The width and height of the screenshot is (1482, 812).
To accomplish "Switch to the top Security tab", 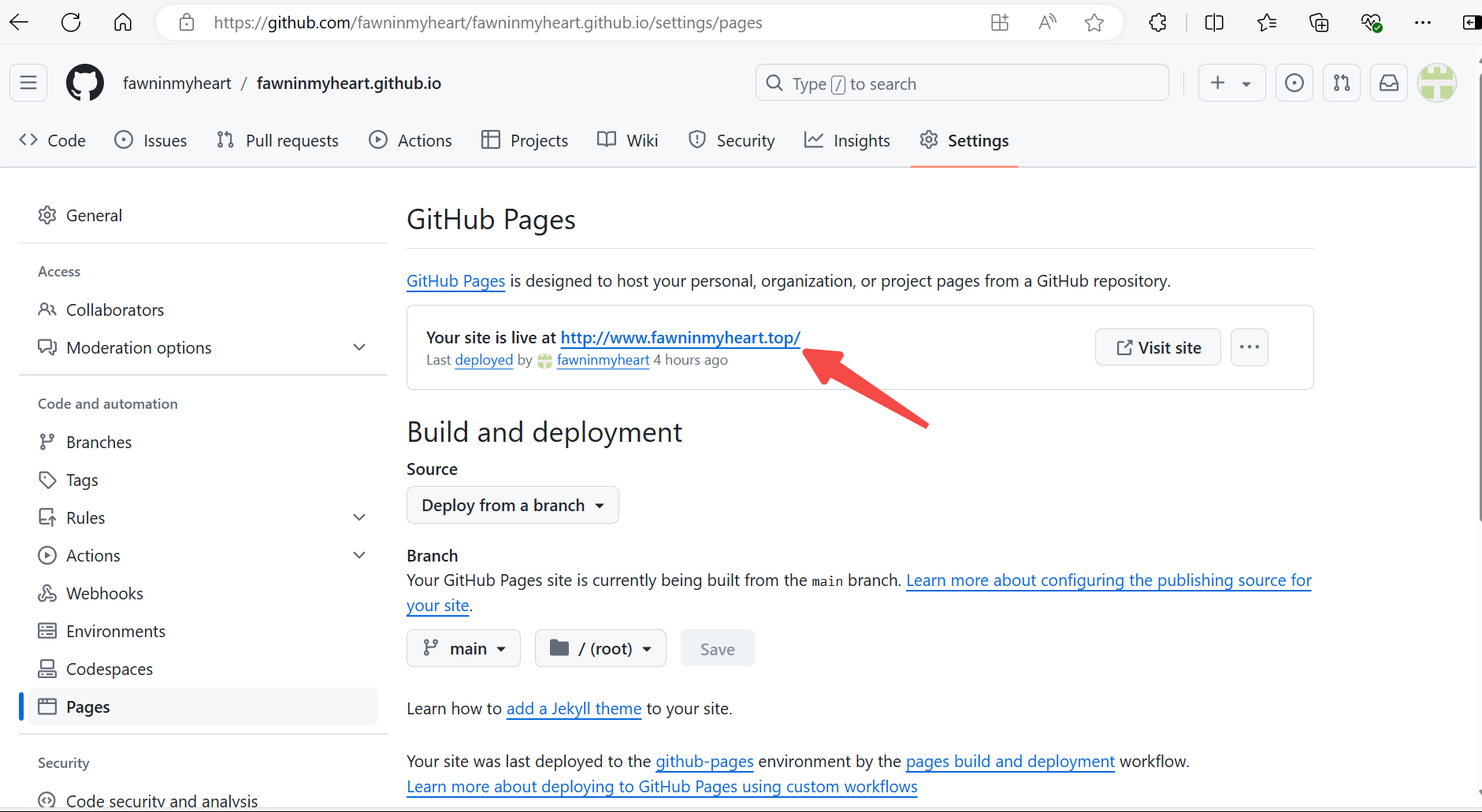I will click(x=731, y=140).
